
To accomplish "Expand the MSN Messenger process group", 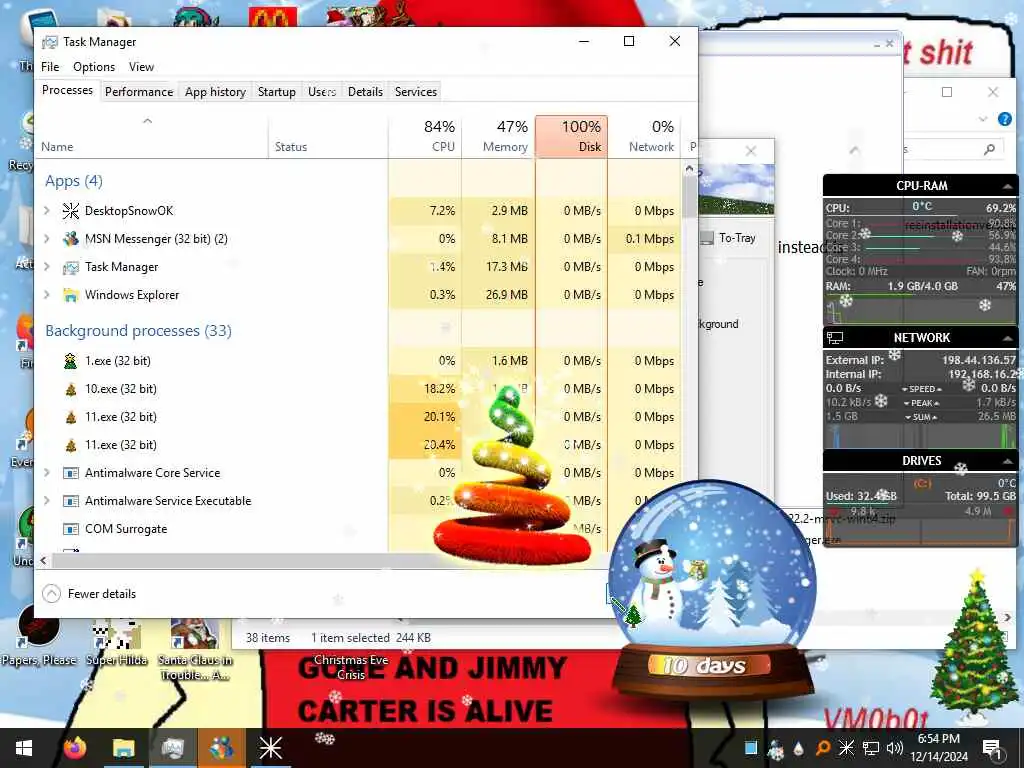I will (x=46, y=238).
